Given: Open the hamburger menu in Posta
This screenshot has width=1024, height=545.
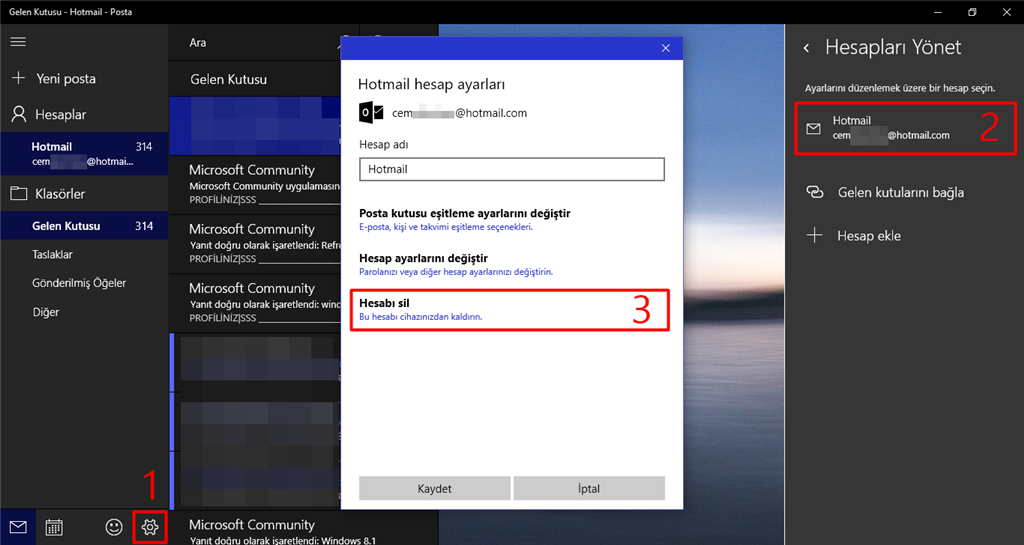Looking at the screenshot, I should [x=18, y=42].
